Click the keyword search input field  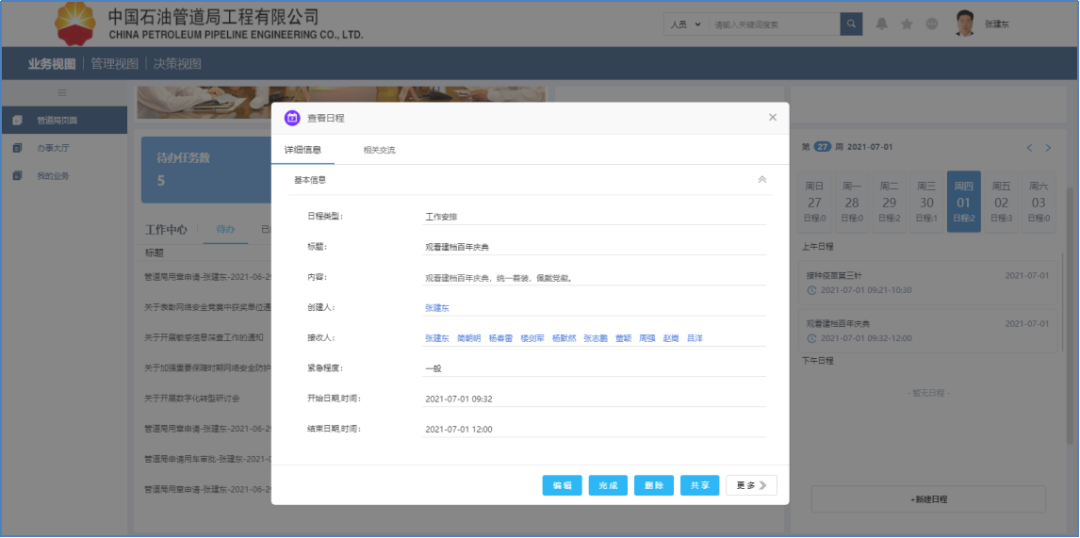pyautogui.click(x=774, y=24)
